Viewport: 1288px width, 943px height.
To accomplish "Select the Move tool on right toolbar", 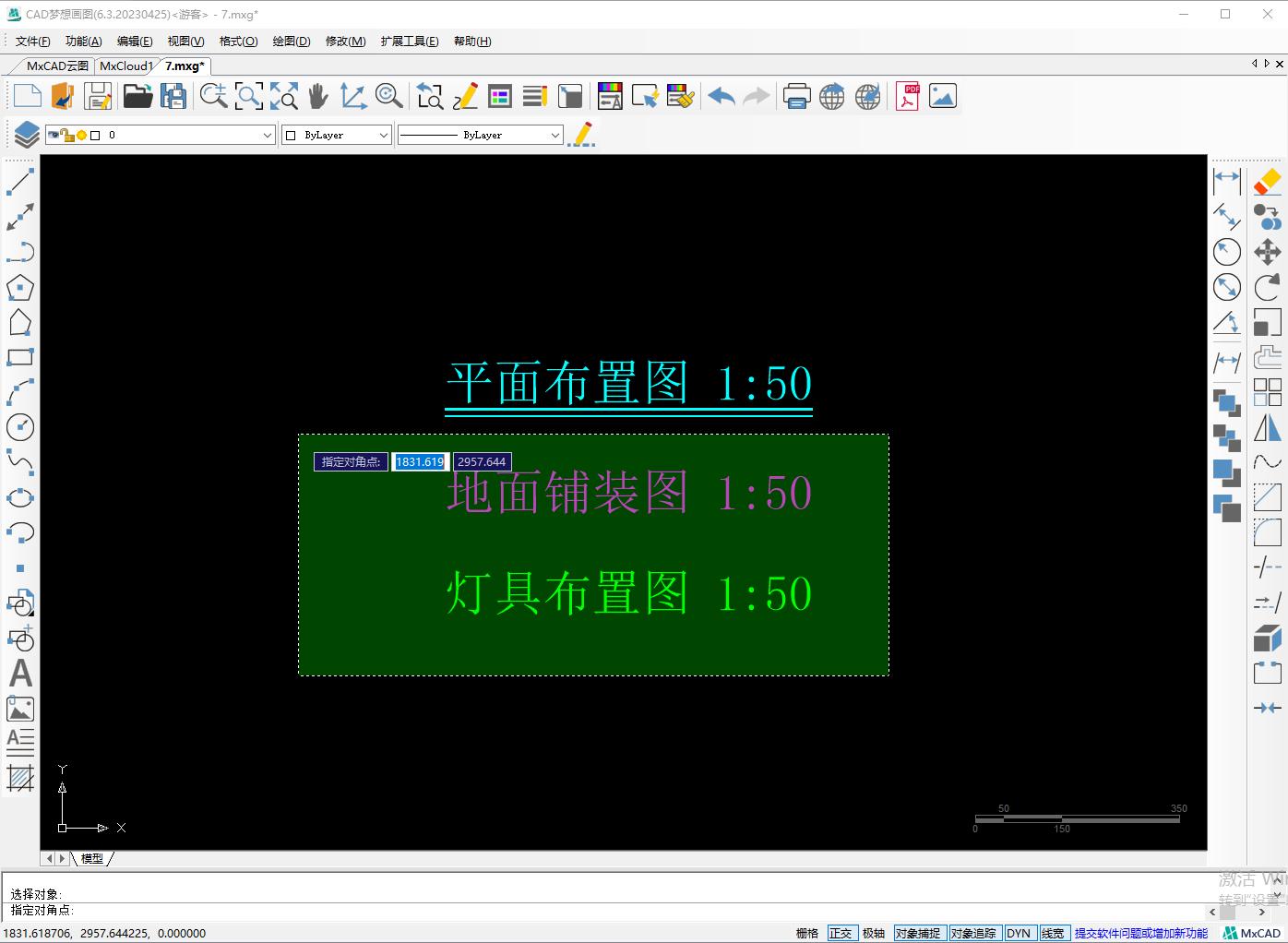I will point(1268,251).
